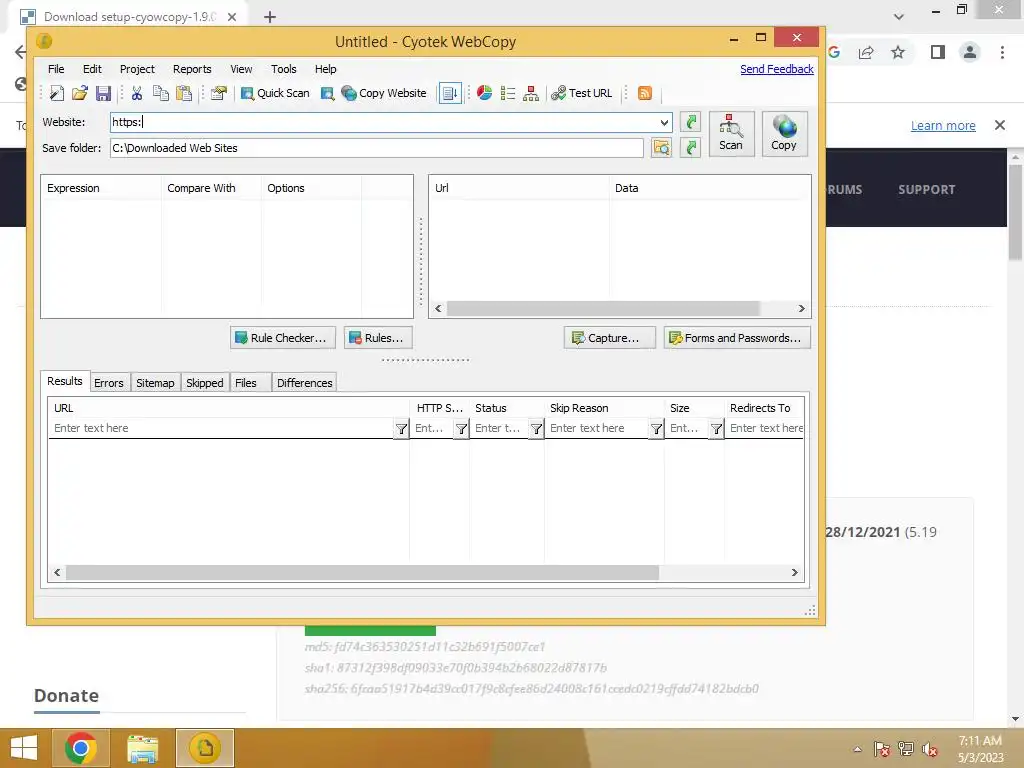Switch to the Differences tab

click(304, 383)
